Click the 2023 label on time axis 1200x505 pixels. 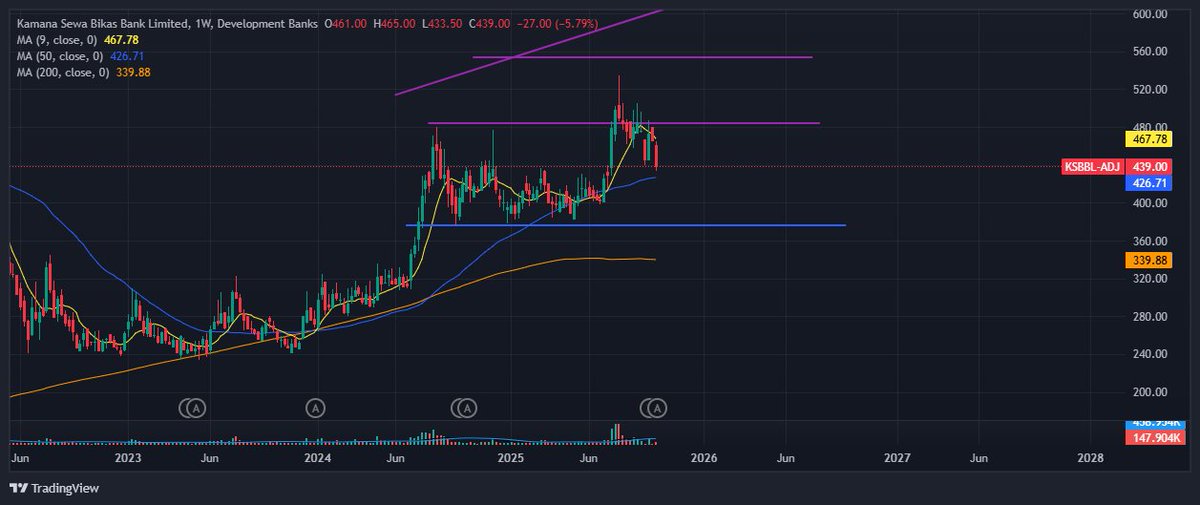[x=128, y=458]
